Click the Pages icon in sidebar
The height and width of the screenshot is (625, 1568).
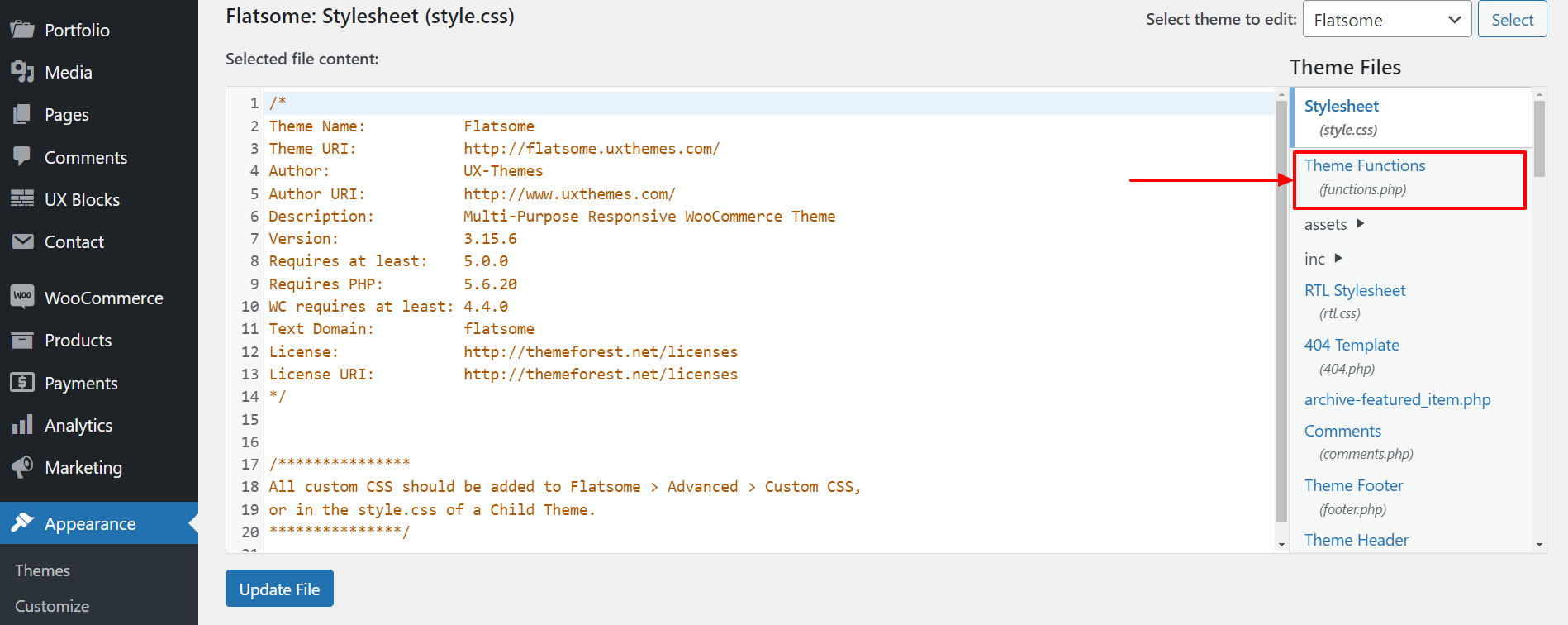point(22,114)
